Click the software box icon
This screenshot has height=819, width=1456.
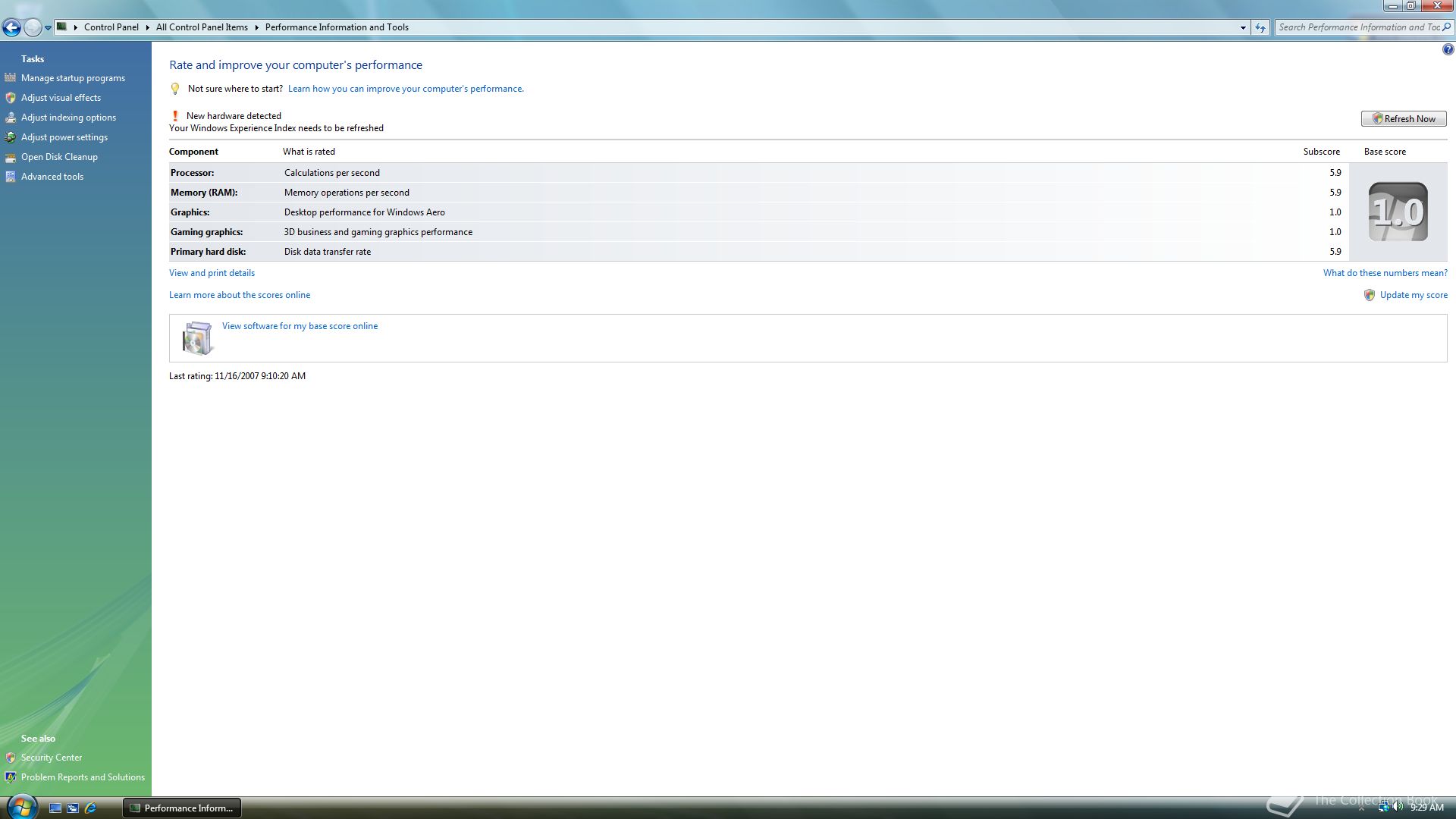click(198, 338)
